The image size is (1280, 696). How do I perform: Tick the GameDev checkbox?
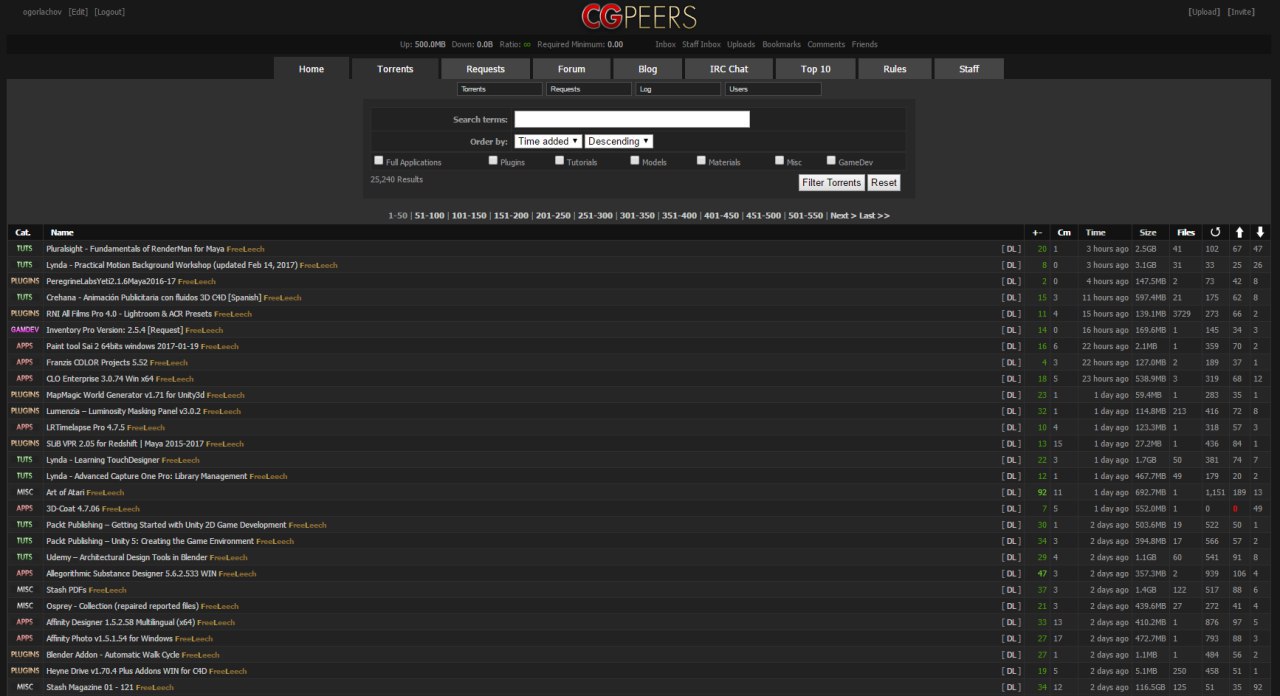pos(831,160)
